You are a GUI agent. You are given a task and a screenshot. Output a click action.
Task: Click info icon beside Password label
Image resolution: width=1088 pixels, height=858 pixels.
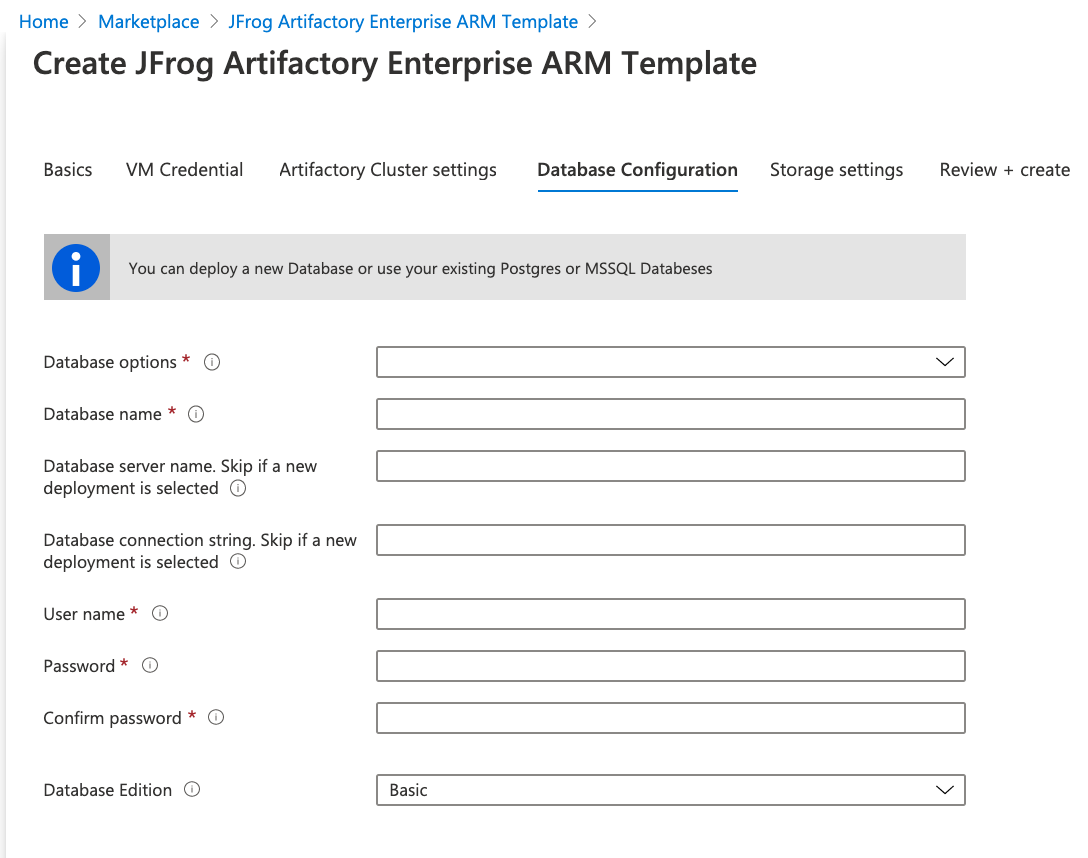pyautogui.click(x=150, y=666)
